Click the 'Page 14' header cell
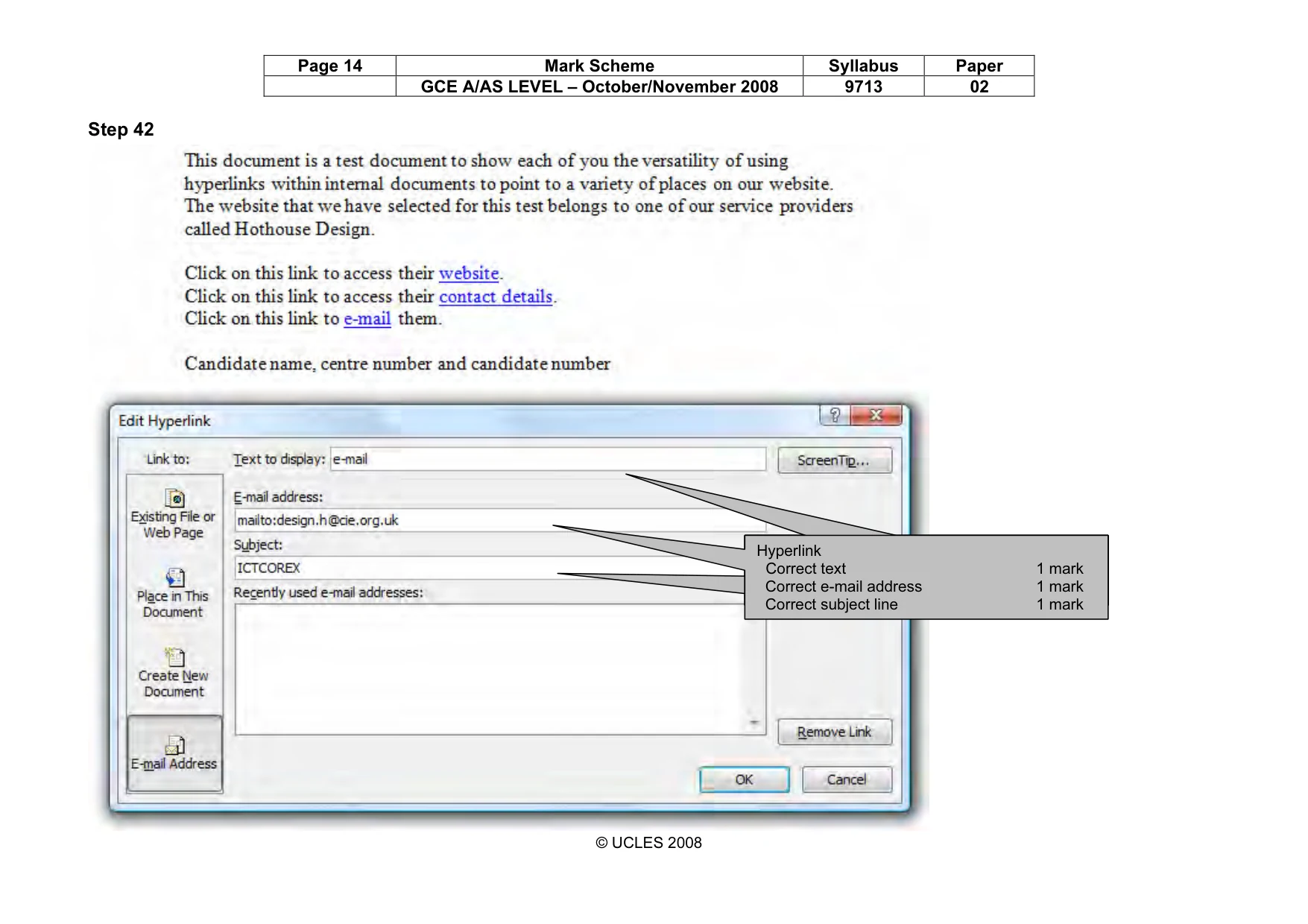Screen dimensions: 1308x924 329,66
